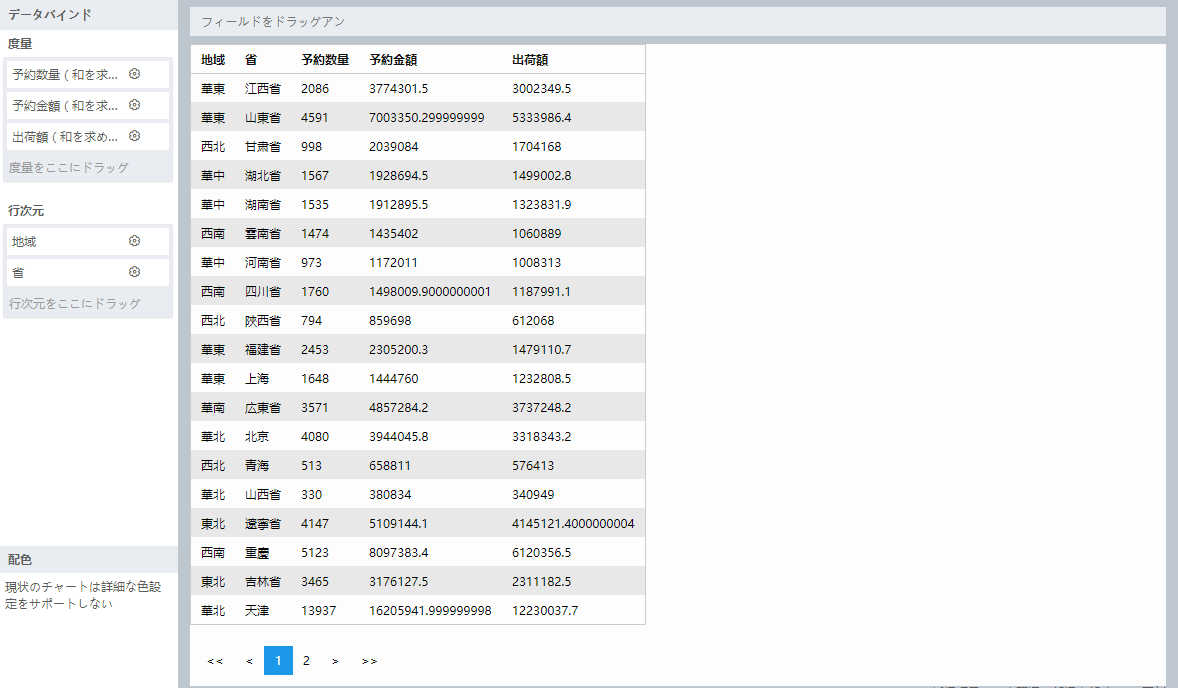Click the value 380834

(390, 494)
